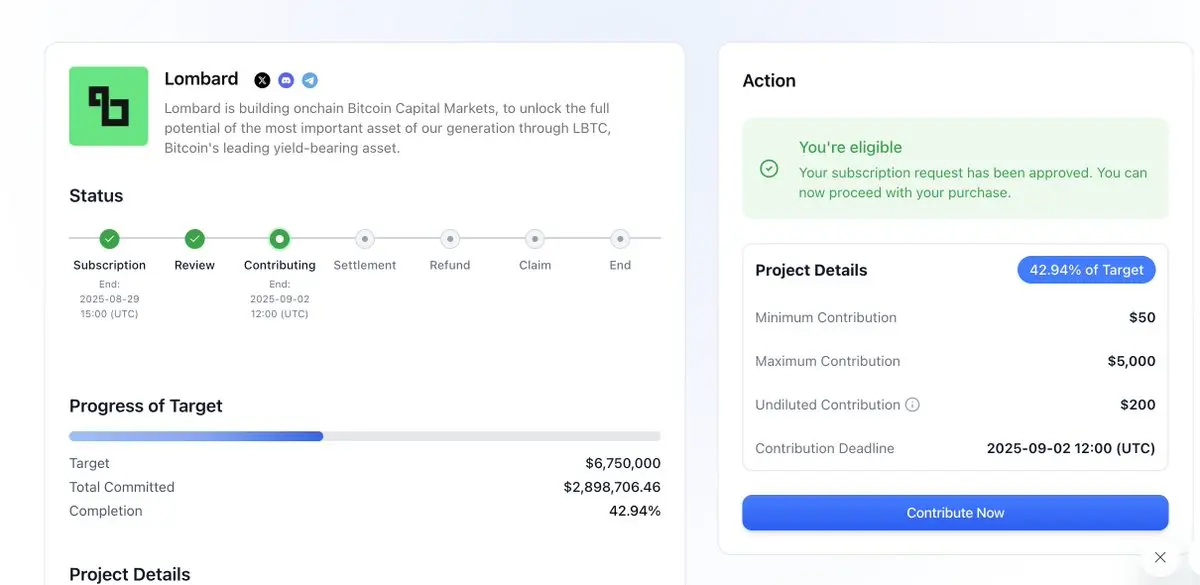Click the Progress of Target heading
Viewport: 1200px width, 585px height.
tap(146, 406)
